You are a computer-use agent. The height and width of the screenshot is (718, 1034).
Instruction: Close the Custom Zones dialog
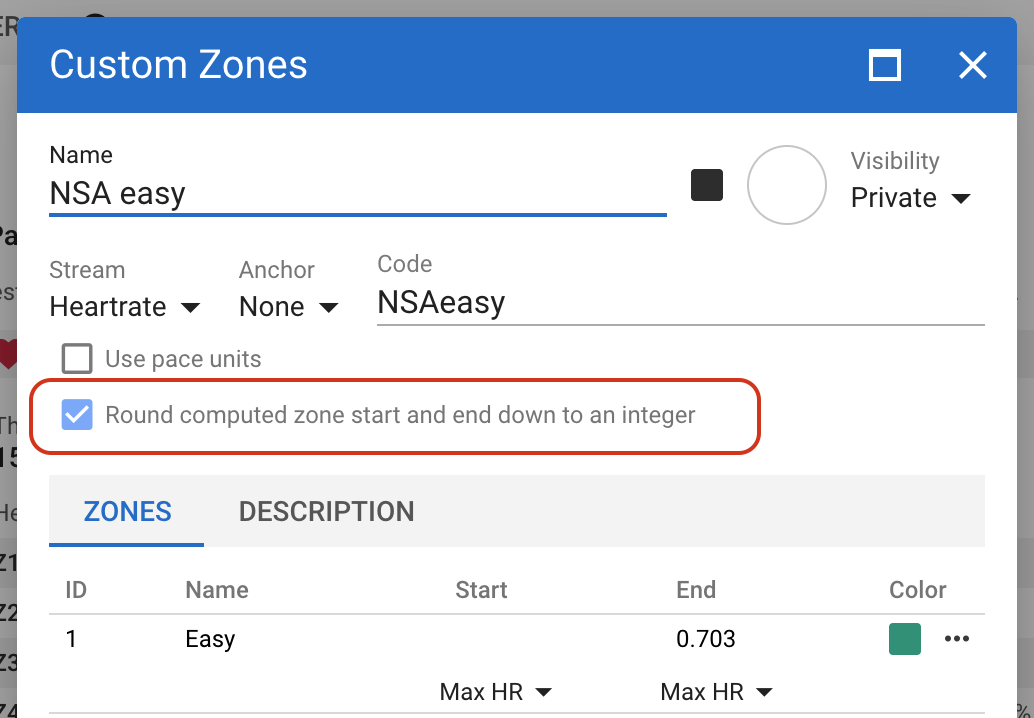[x=972, y=66]
